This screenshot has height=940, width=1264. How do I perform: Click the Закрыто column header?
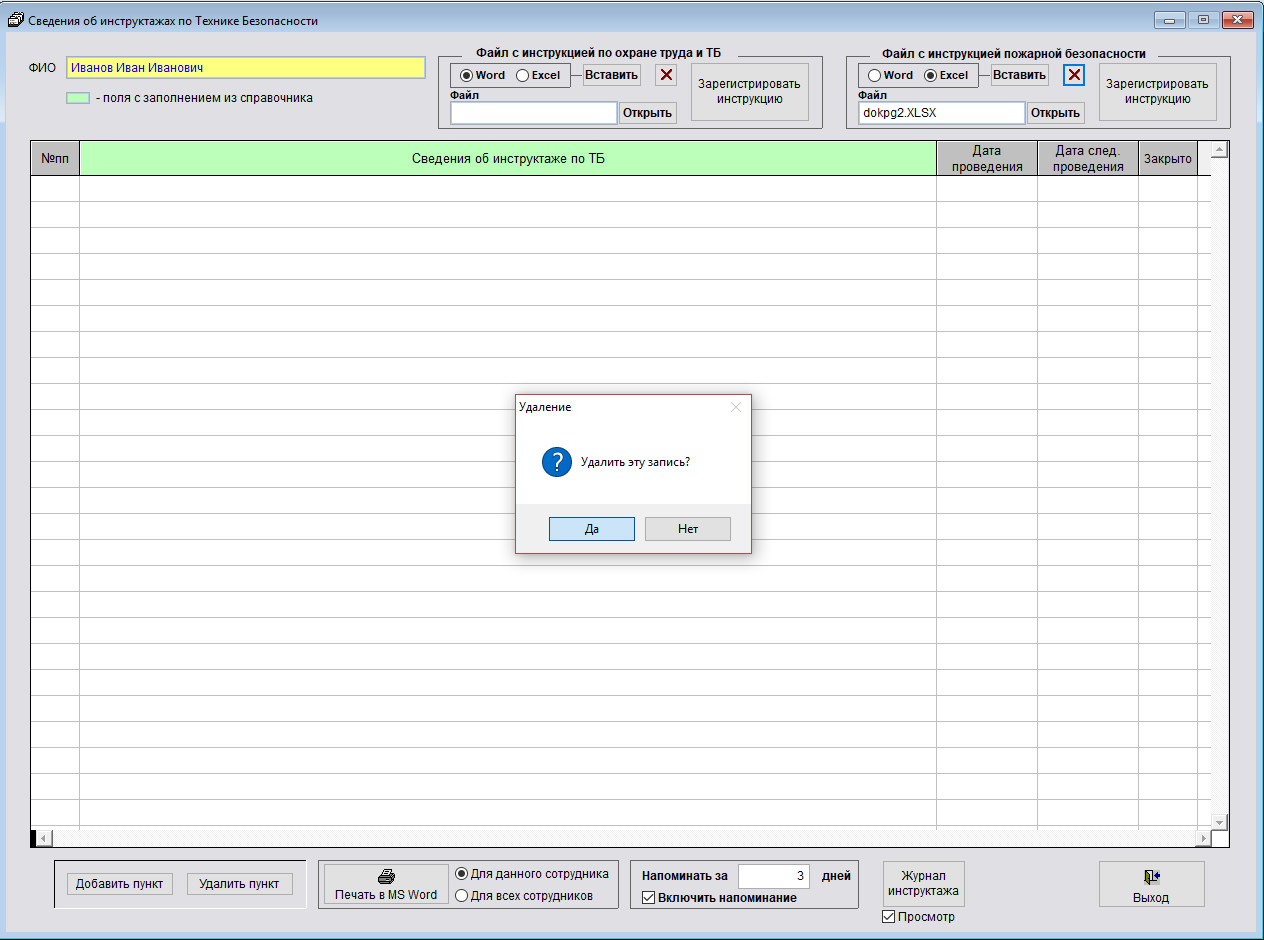[1168, 159]
